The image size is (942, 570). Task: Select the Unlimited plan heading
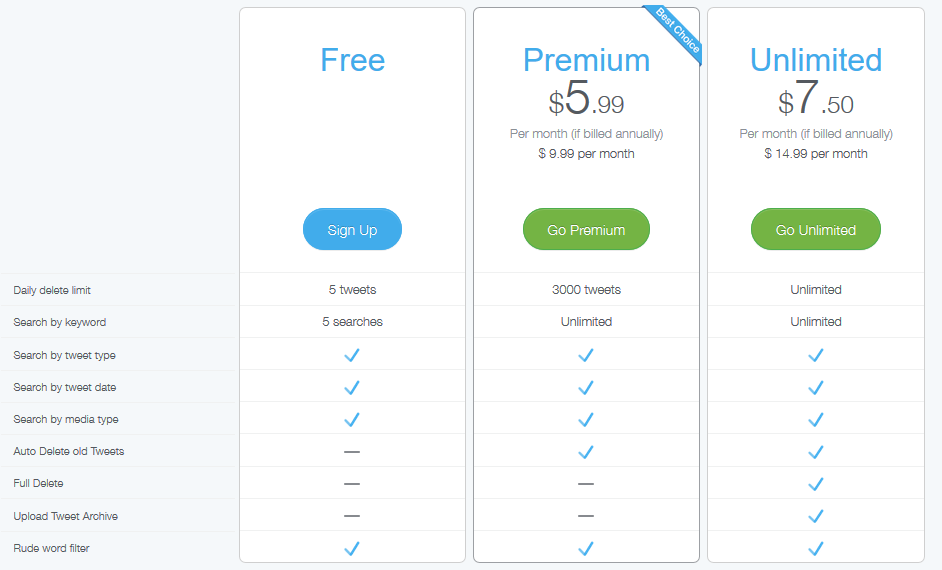(816, 60)
